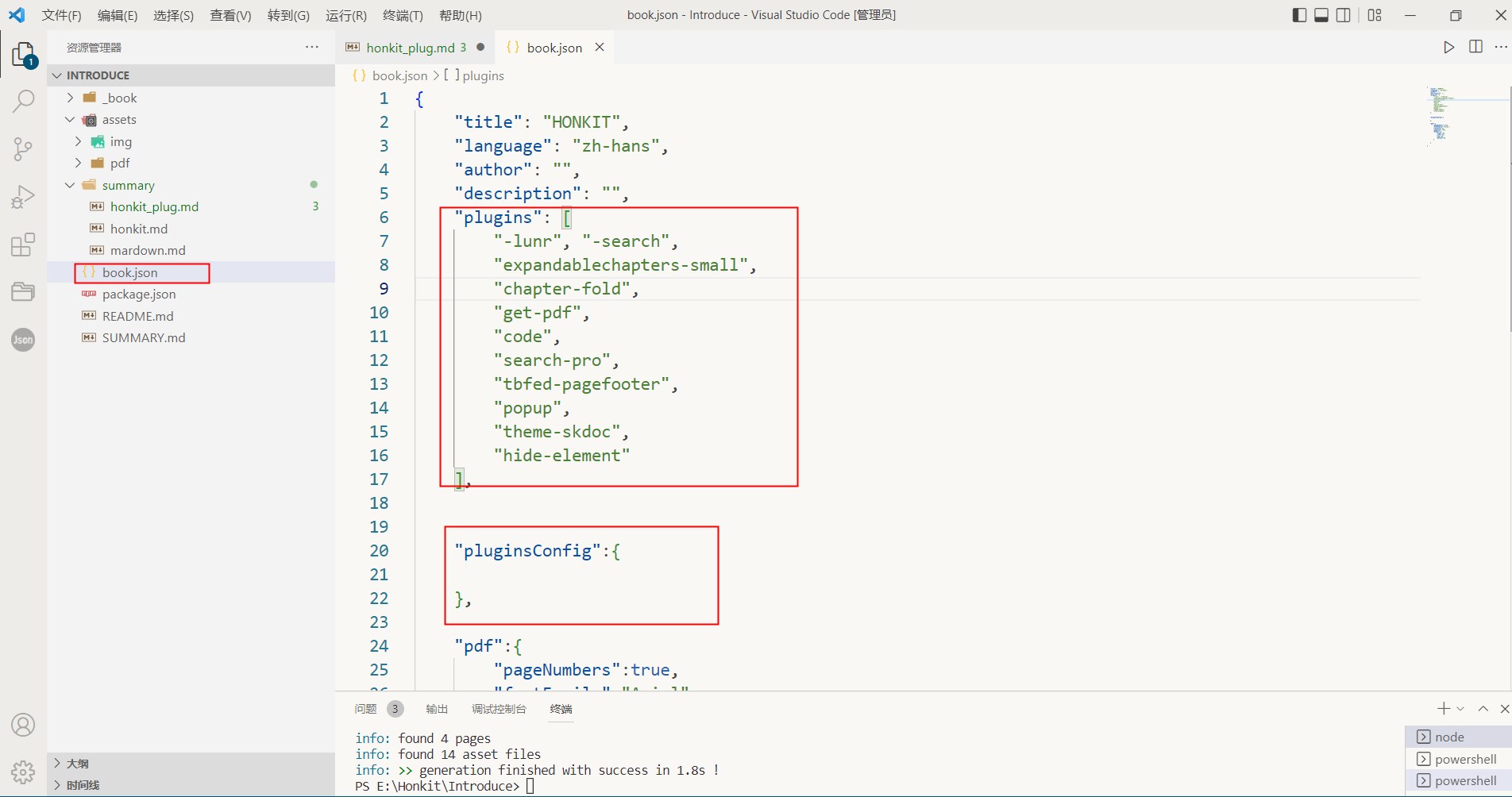1512x797 pixels.
Task: Open the 查看(V) menu
Action: 230,15
